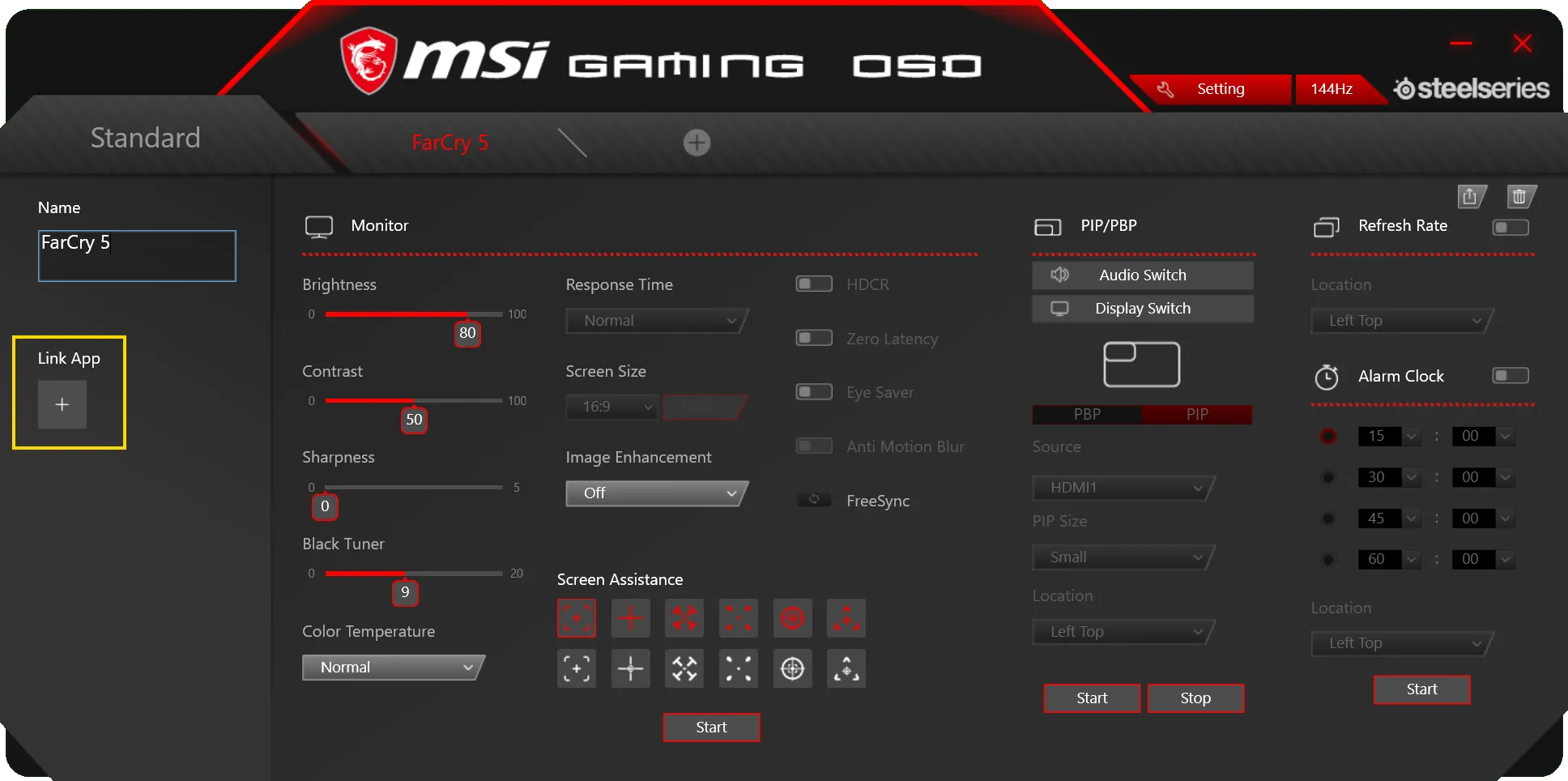Open the 15 minutes alarm dropdown
Image resolution: width=1568 pixels, height=781 pixels.
(x=1390, y=436)
